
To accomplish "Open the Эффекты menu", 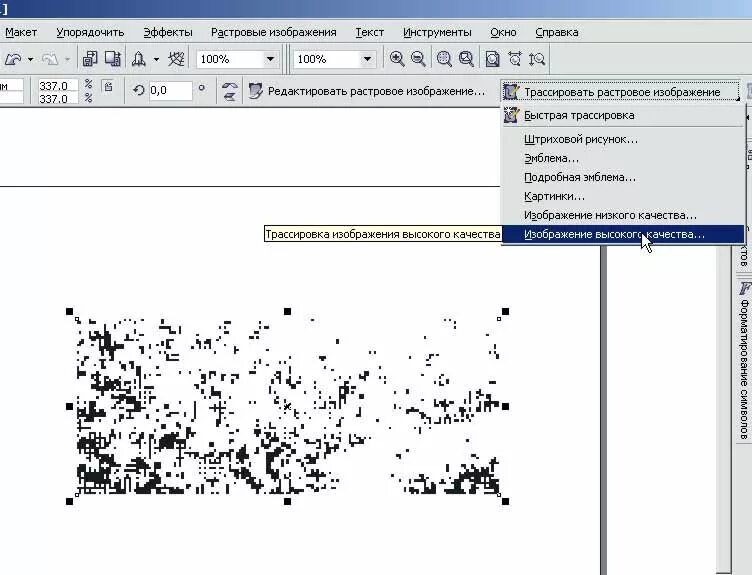I will tap(168, 32).
